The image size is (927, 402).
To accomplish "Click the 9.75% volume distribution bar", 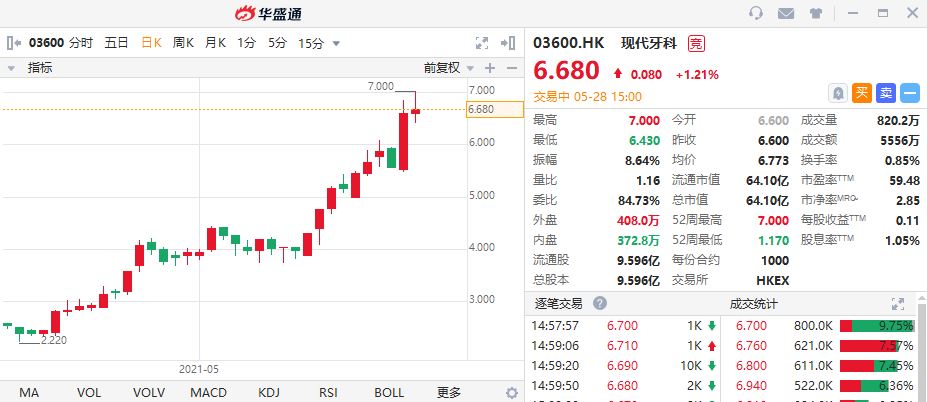I will click(x=877, y=326).
